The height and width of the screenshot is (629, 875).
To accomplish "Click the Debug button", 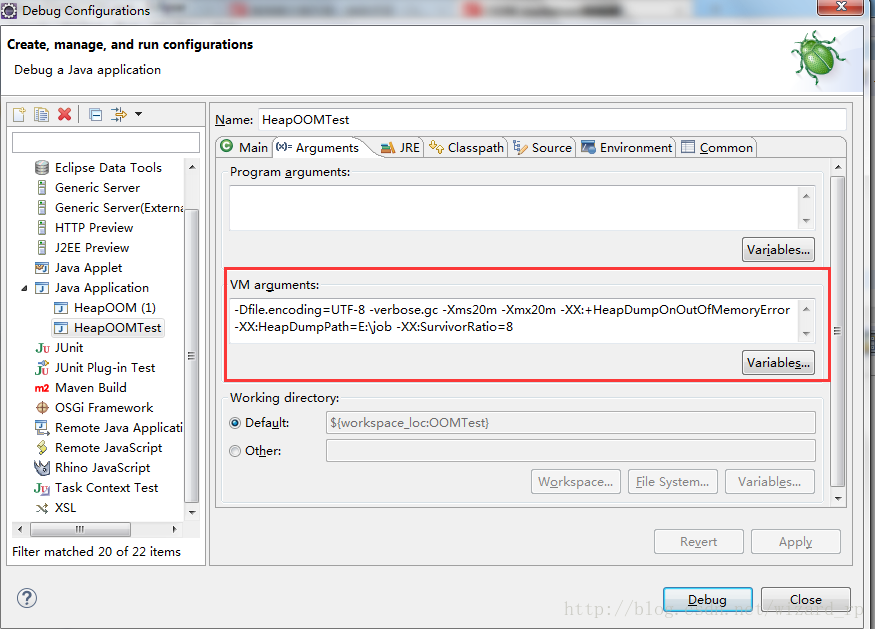I will (707, 599).
